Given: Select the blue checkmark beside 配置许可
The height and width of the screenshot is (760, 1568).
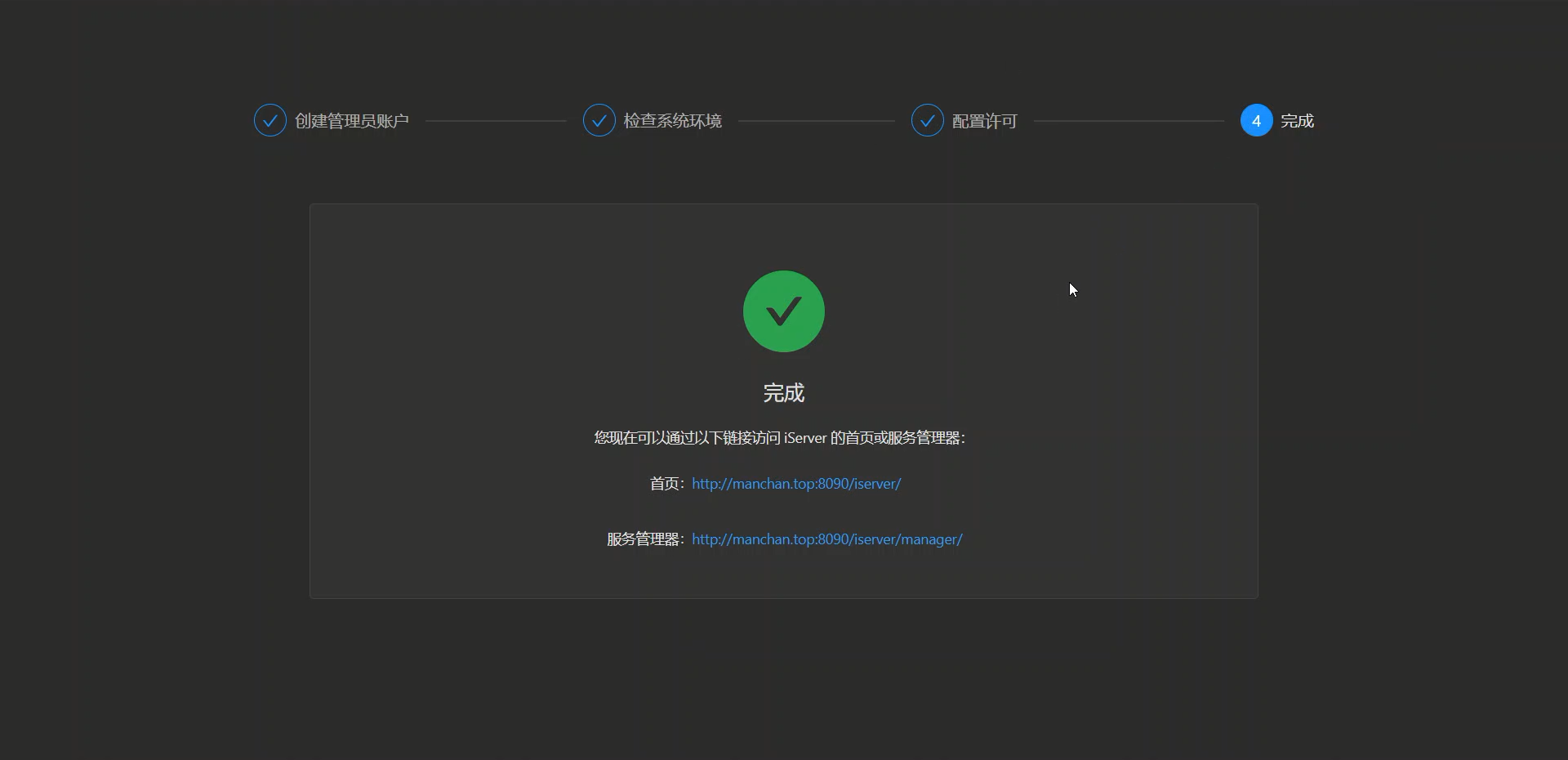Looking at the screenshot, I should click(x=928, y=120).
